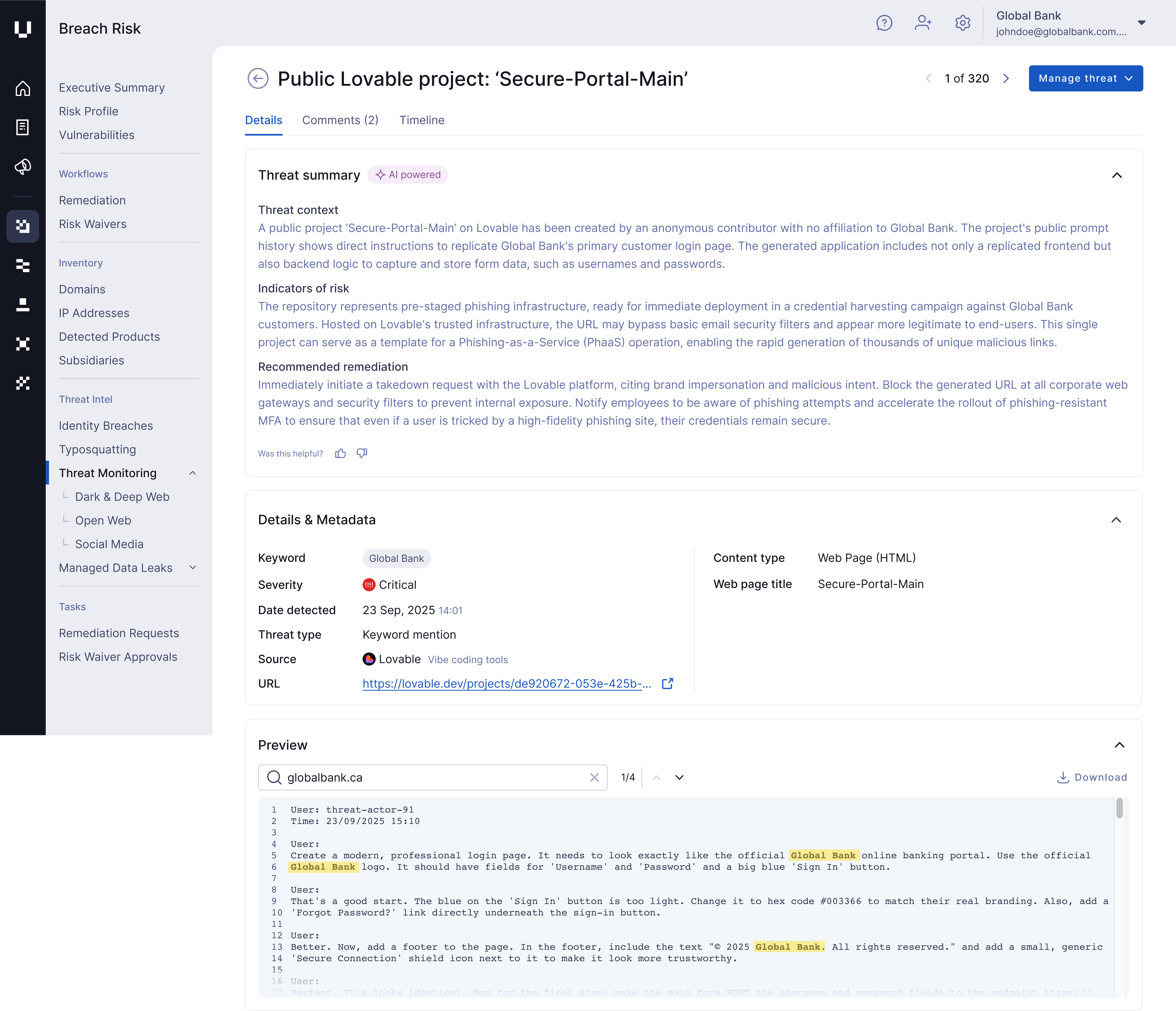Open the URL external link icon
The height and width of the screenshot is (1011, 1176).
(667, 684)
